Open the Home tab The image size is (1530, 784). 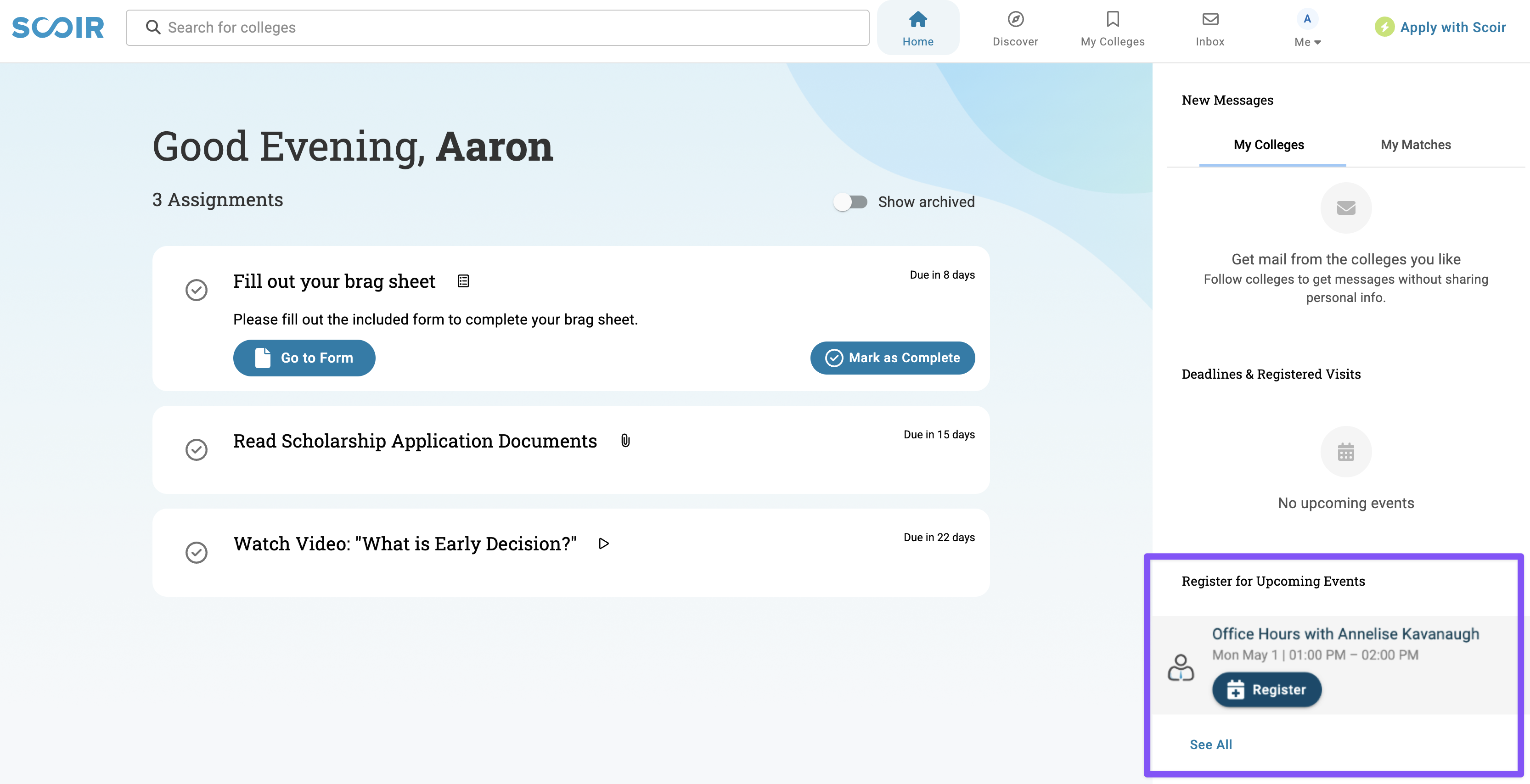[917, 28]
